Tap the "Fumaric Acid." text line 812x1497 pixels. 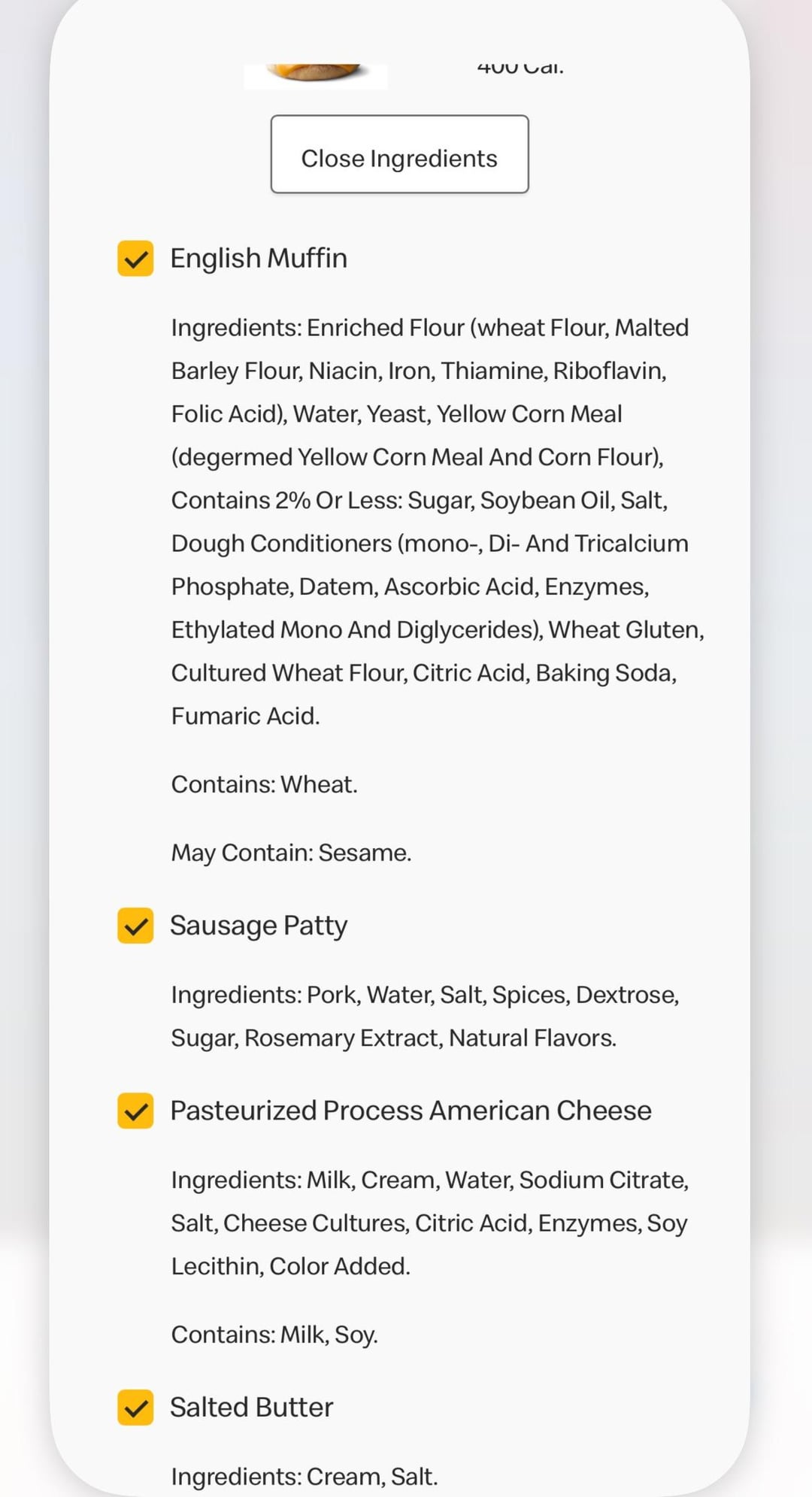tap(245, 716)
